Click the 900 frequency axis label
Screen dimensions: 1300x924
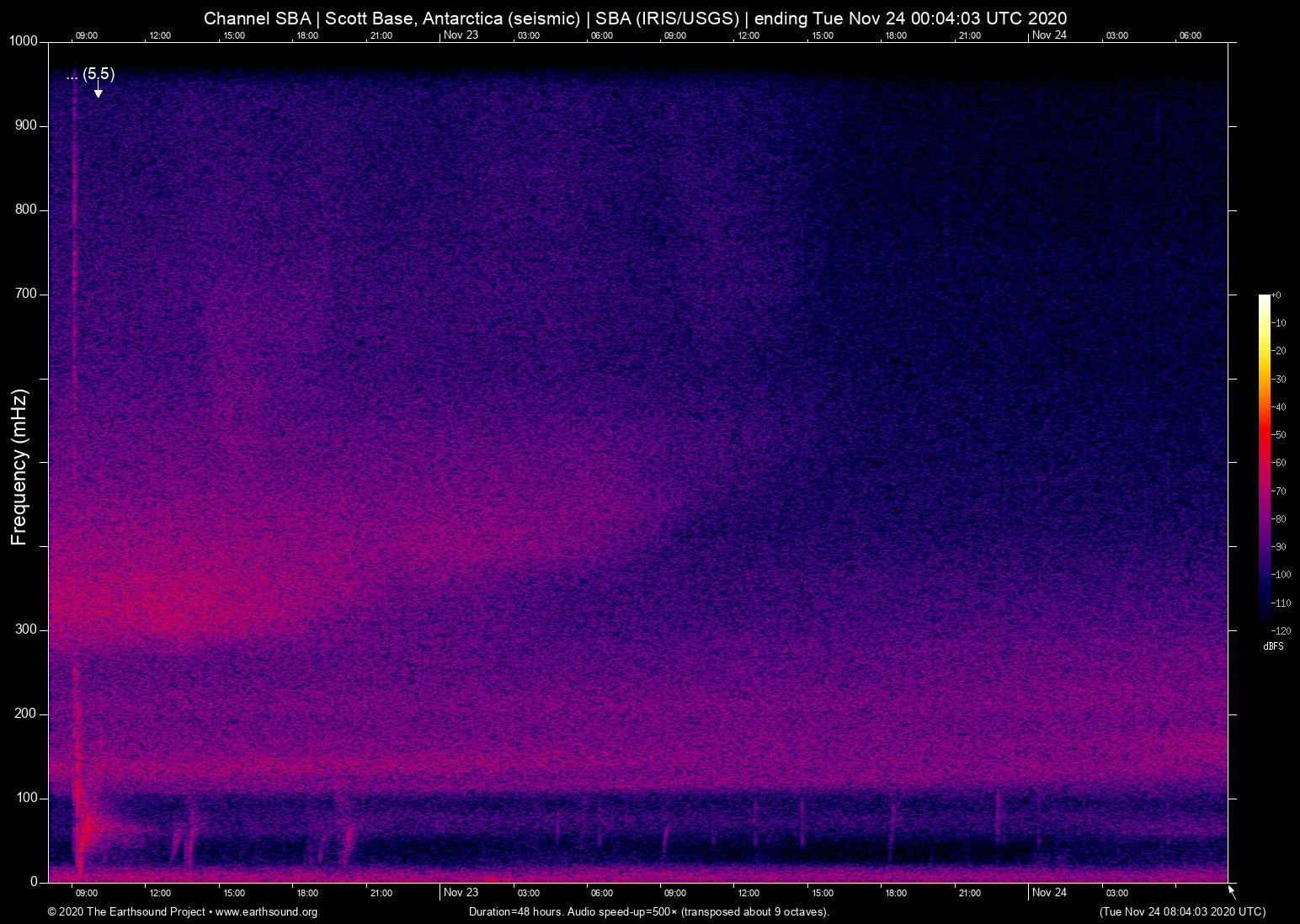click(26, 125)
